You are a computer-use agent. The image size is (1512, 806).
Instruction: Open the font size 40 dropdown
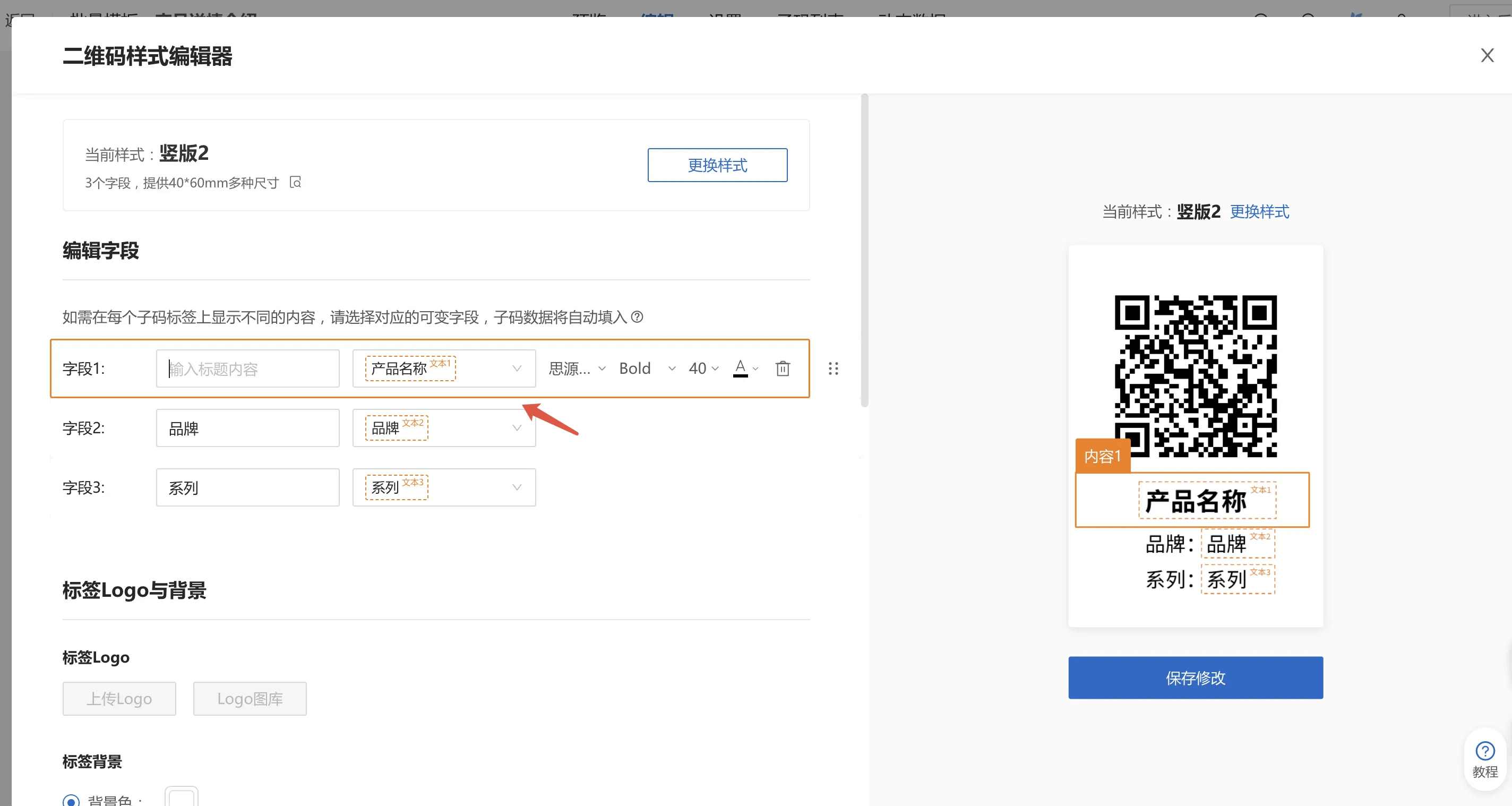pyautogui.click(x=703, y=368)
